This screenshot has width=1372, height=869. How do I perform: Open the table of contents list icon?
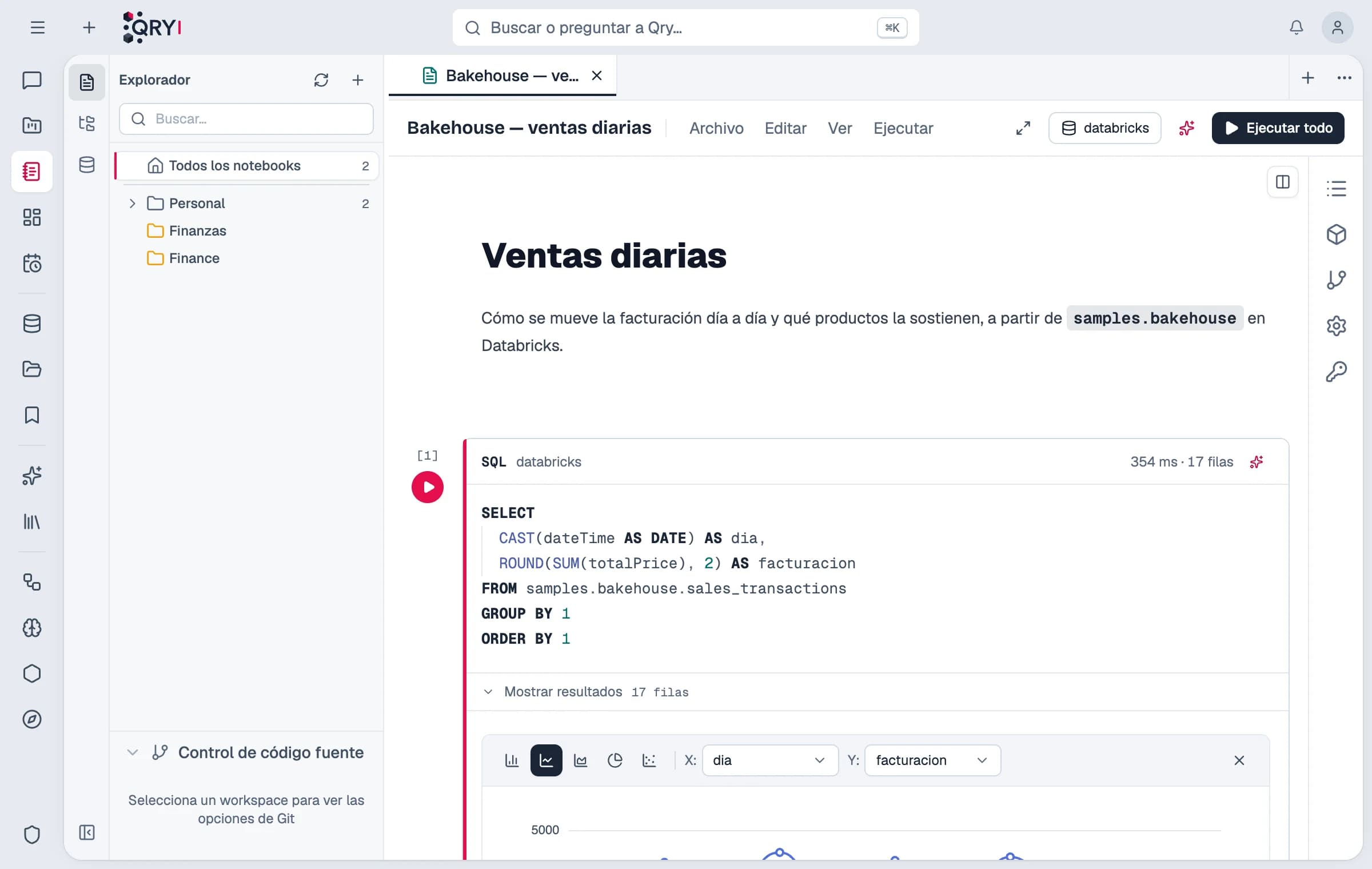(x=1337, y=189)
